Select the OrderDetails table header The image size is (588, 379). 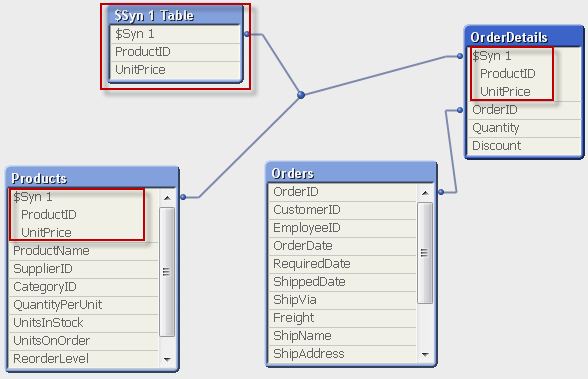(x=524, y=37)
